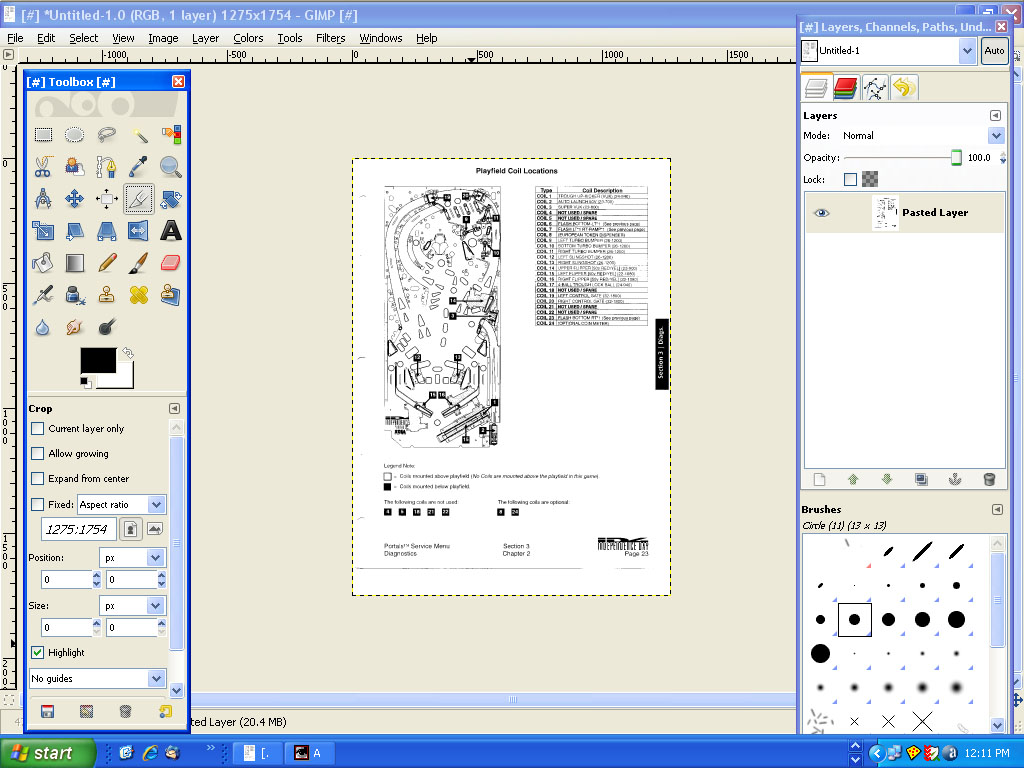Check the Allow growing option
The height and width of the screenshot is (768, 1024).
[x=38, y=454]
